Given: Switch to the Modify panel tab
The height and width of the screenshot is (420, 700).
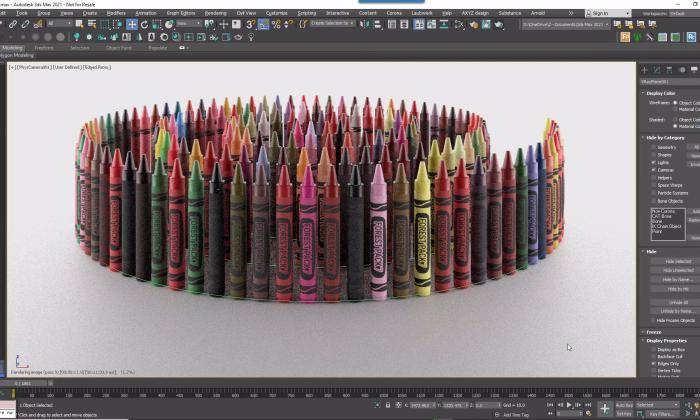Looking at the screenshot, I should pos(657,70).
